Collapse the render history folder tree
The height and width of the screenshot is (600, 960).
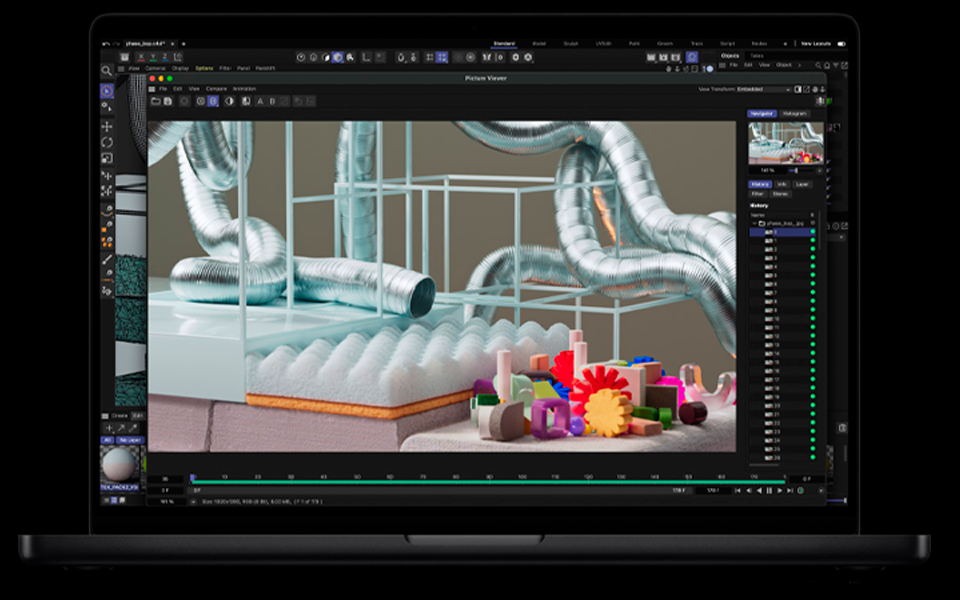755,223
